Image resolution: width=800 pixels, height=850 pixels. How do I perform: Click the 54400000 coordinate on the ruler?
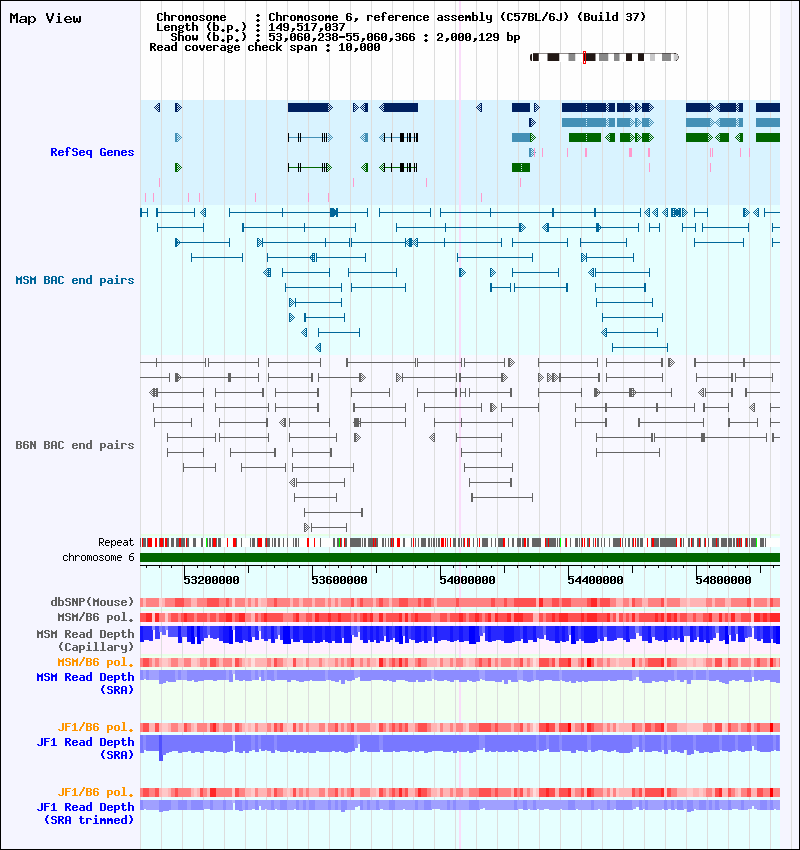pyautogui.click(x=595, y=580)
